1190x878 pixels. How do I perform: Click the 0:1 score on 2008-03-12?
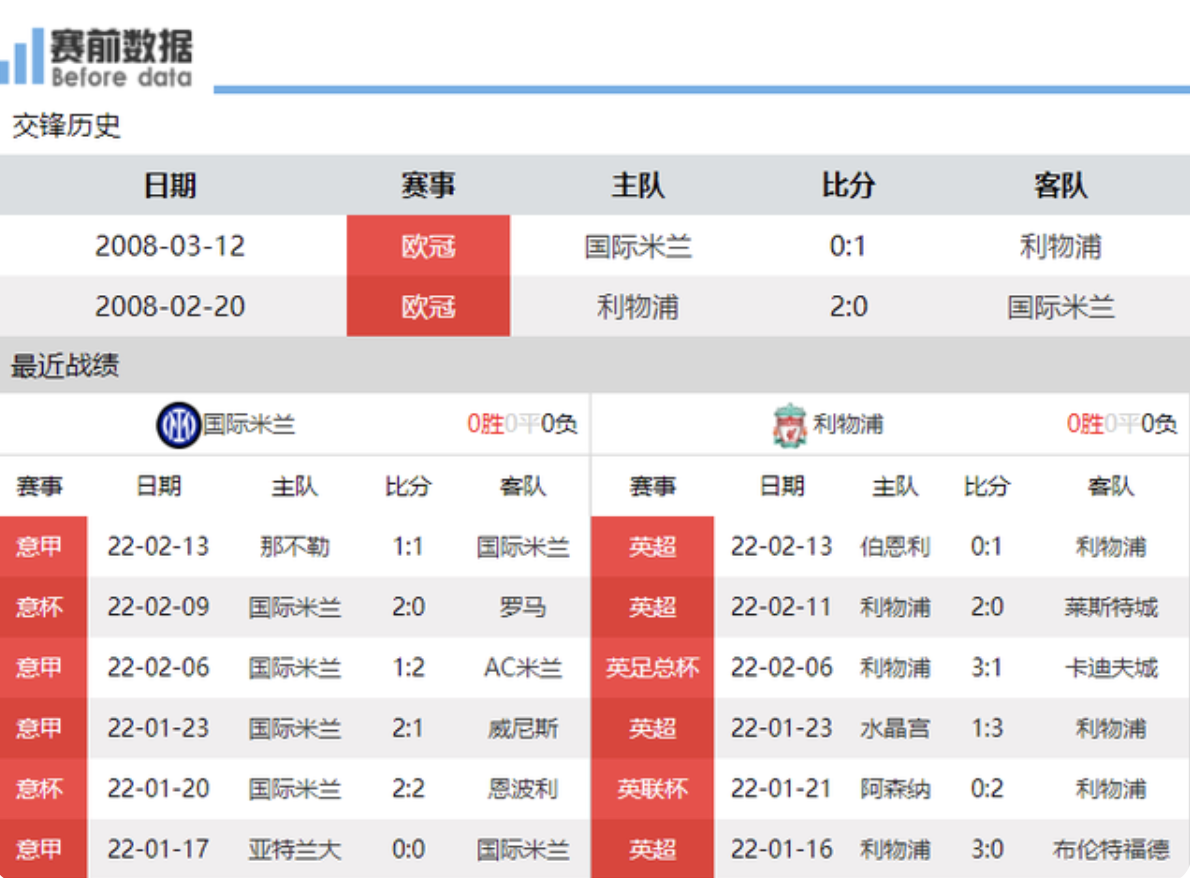848,246
